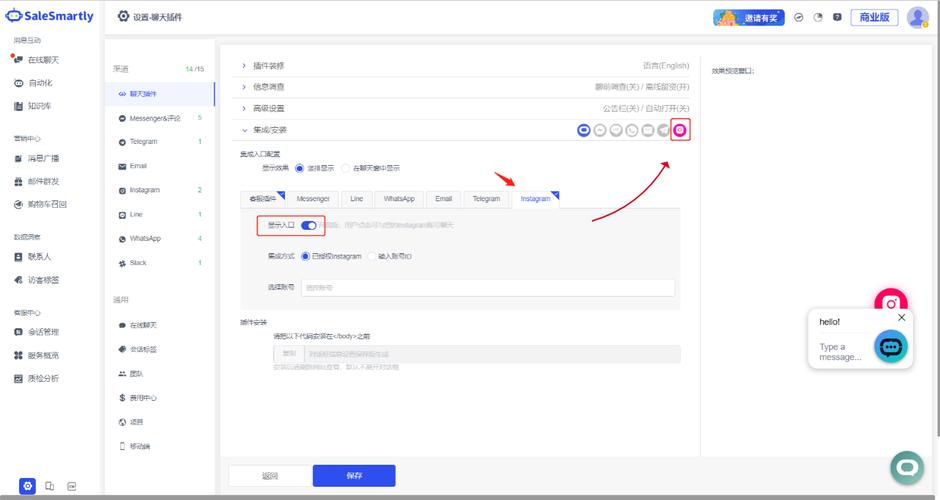Select Instagram channel in settings list

point(159,190)
